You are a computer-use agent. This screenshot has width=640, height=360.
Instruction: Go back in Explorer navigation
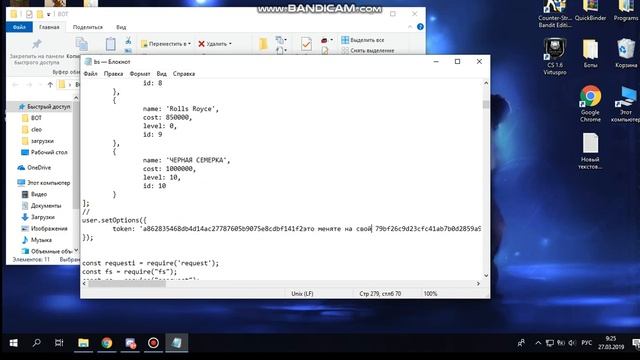(x=16, y=85)
